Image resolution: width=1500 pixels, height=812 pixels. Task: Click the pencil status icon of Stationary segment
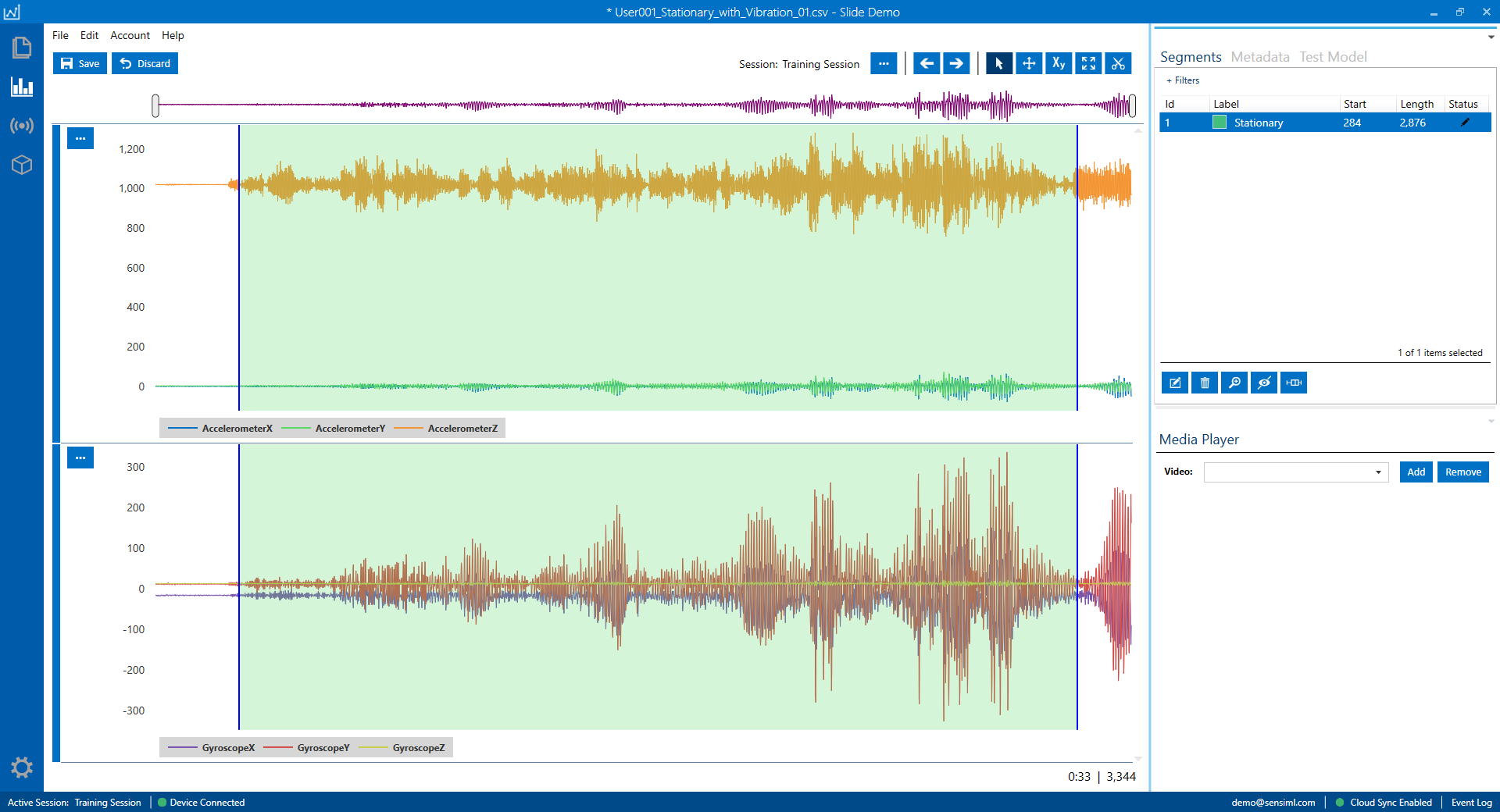click(1466, 123)
